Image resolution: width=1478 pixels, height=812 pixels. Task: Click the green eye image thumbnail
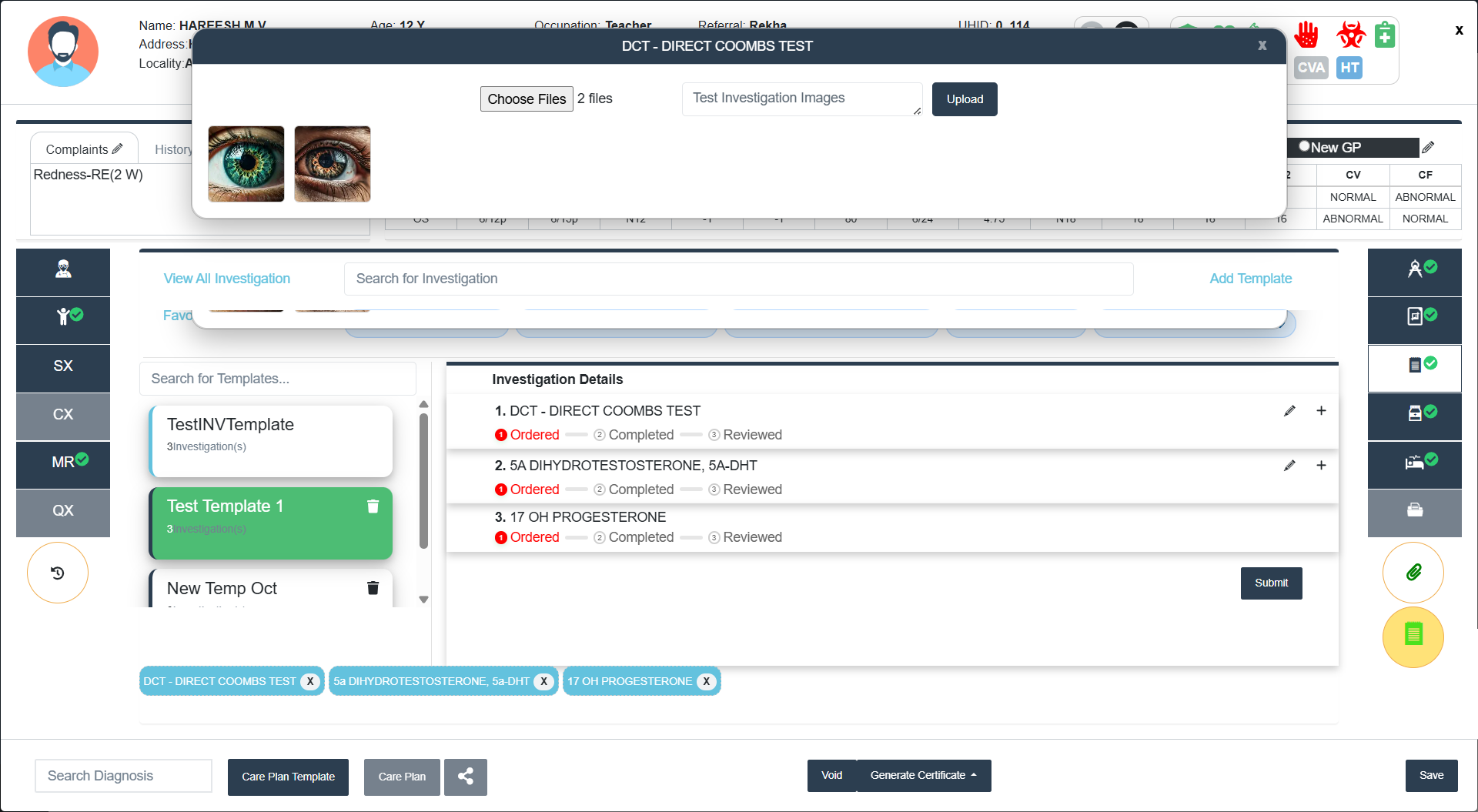pyautogui.click(x=246, y=164)
